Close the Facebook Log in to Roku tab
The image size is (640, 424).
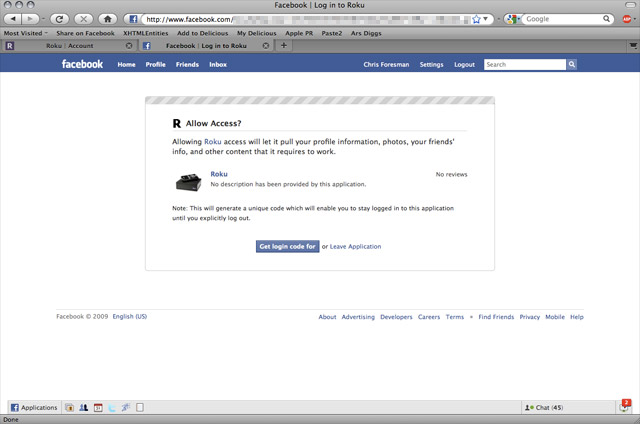pos(266,46)
